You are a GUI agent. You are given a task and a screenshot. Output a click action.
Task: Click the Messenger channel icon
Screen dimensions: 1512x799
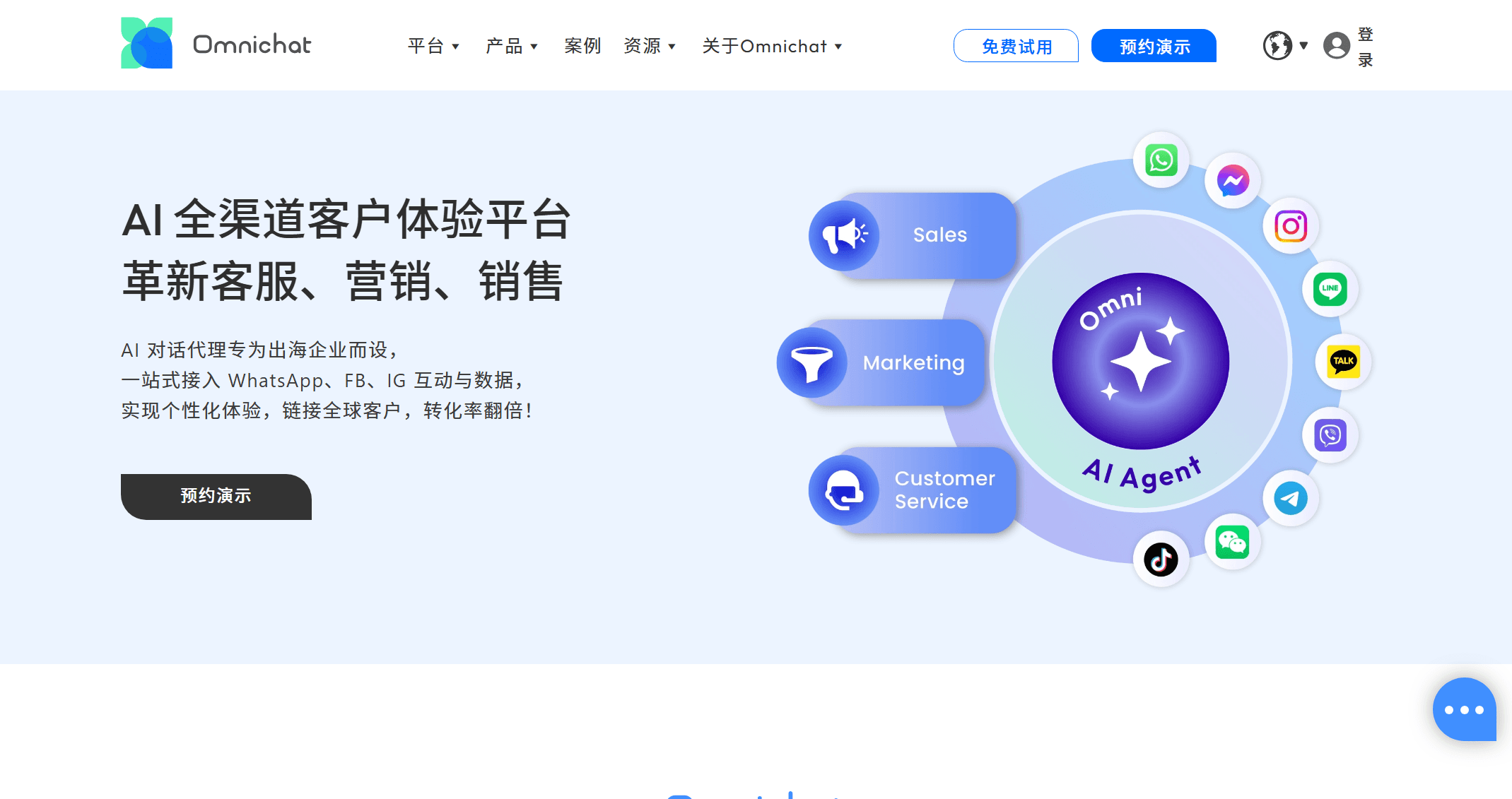point(1232,182)
